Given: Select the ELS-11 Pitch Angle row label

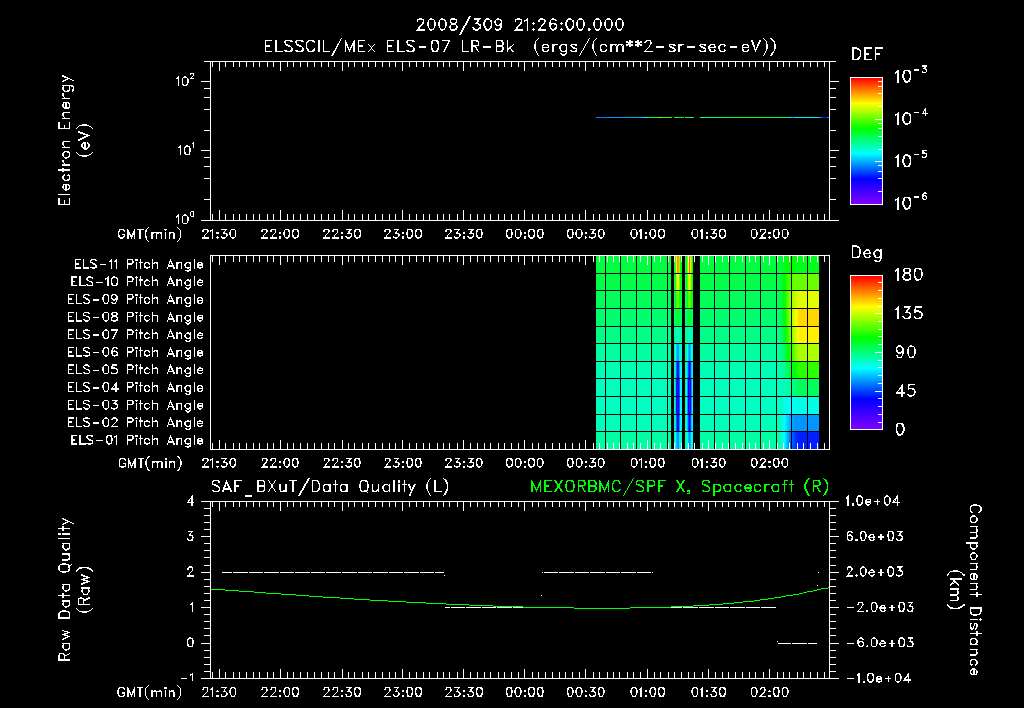Looking at the screenshot, I should click(x=138, y=265).
